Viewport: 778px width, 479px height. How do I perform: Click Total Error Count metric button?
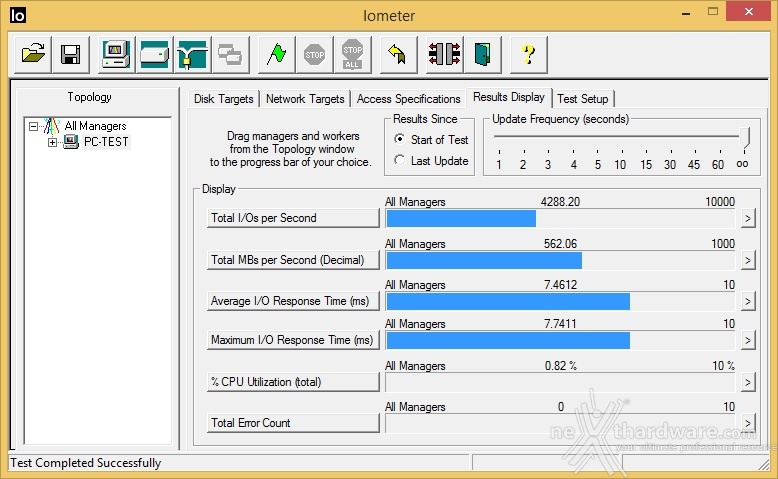[293, 423]
